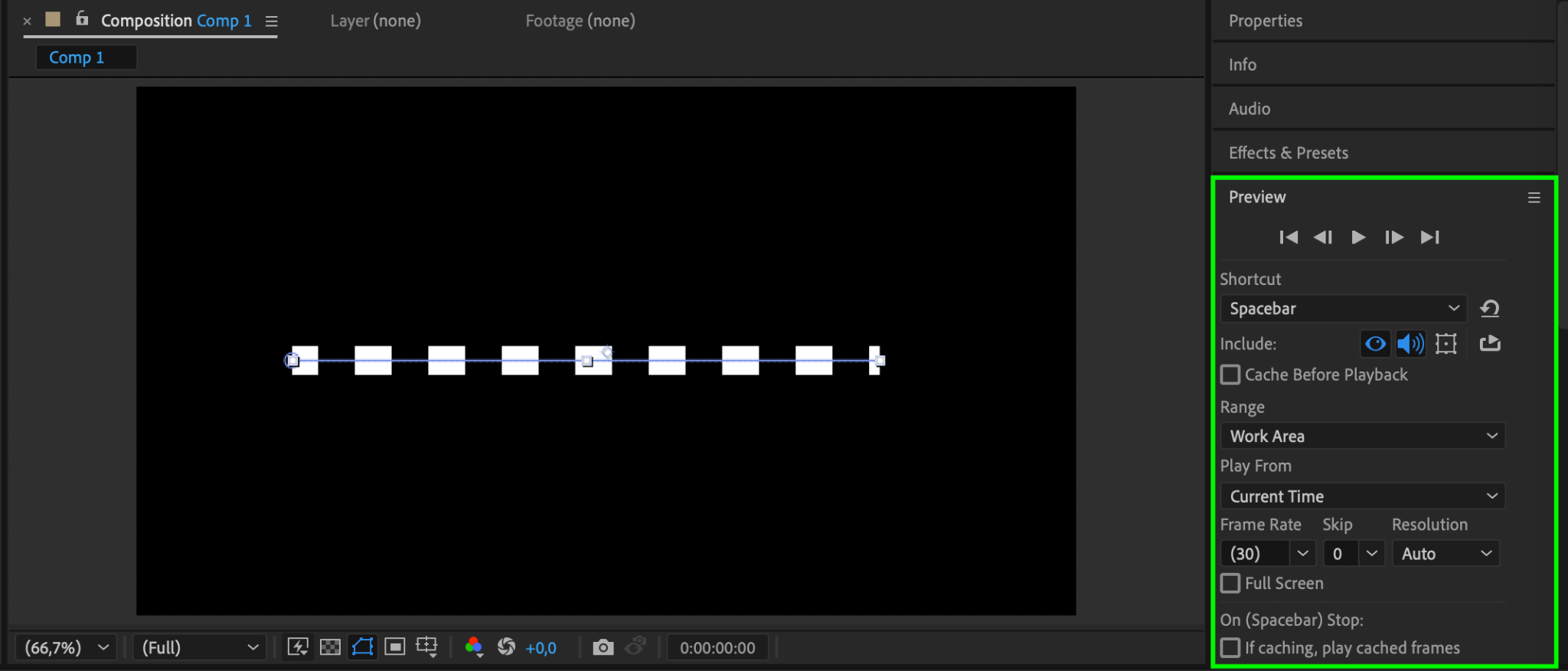
Task: Open the preview Resolution dropdown set to Auto
Action: click(1445, 554)
